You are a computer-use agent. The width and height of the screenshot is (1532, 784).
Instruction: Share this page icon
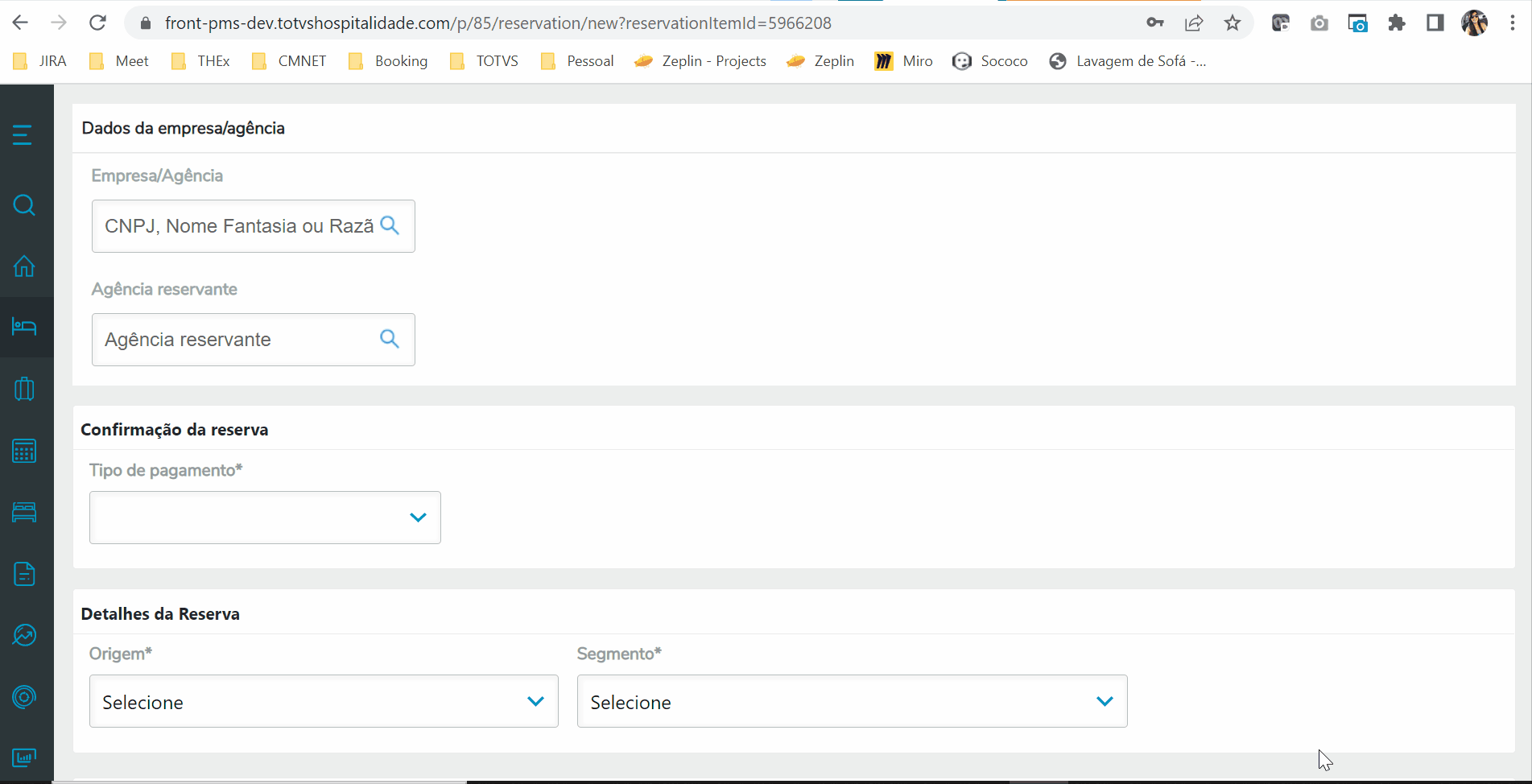[x=1194, y=23]
